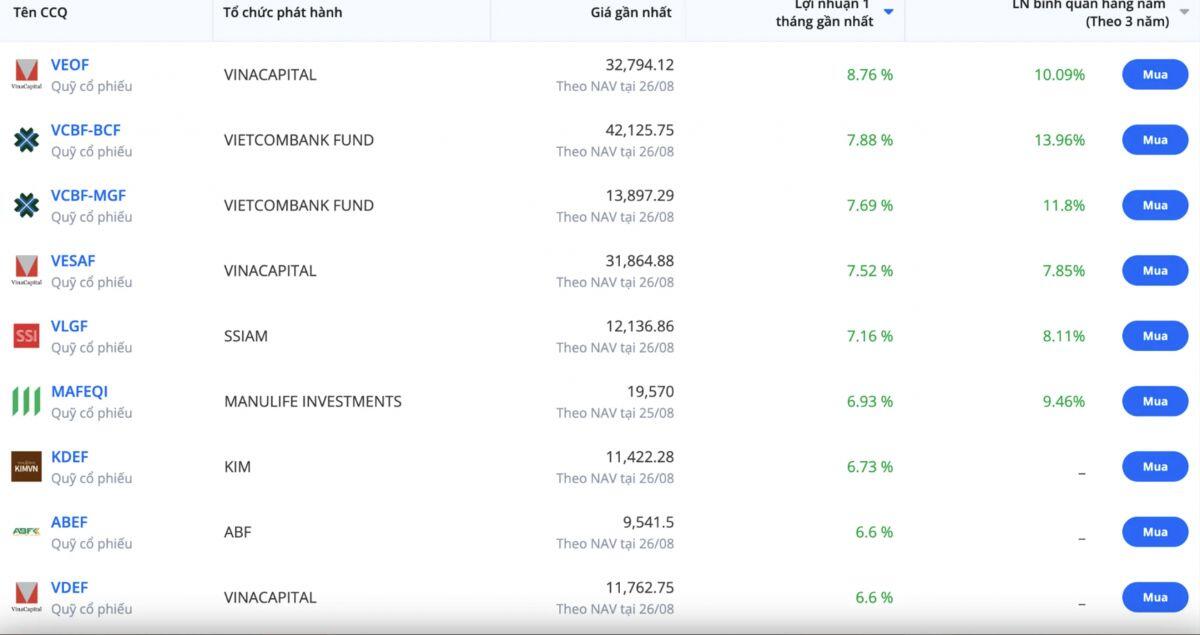Click Mua in the VDEF row

click(x=1155, y=597)
